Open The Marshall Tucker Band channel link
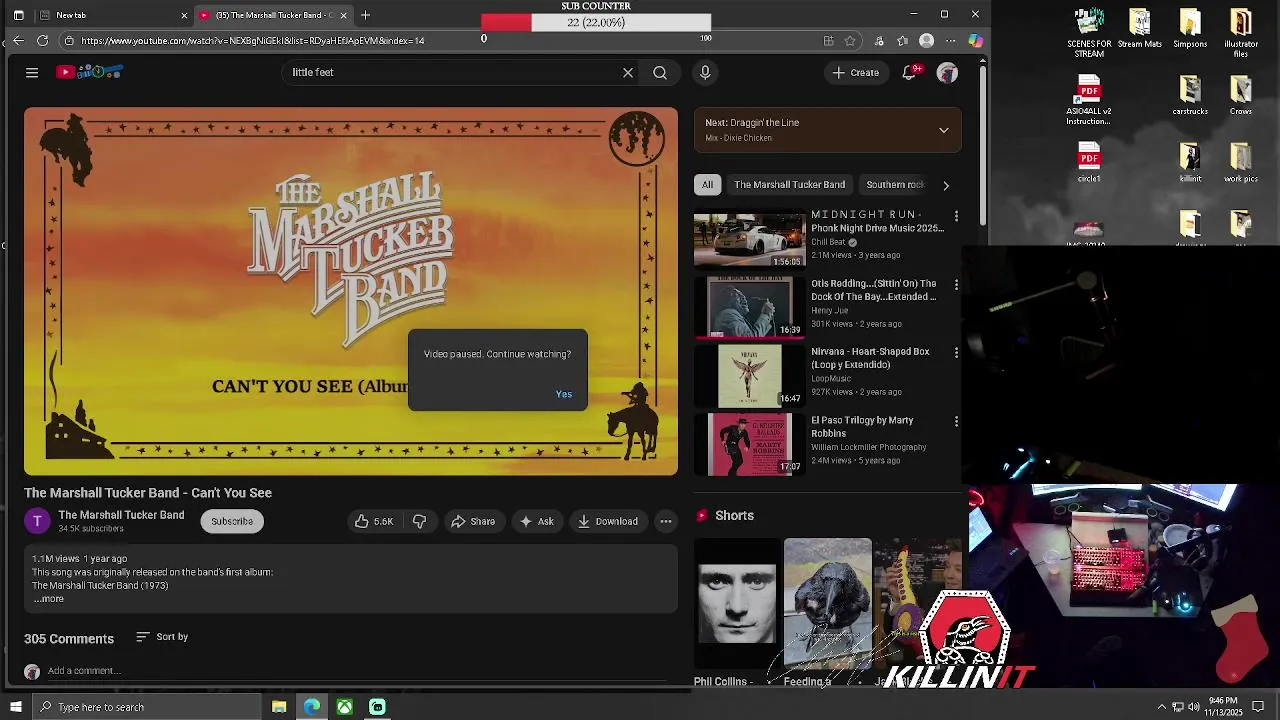The height and width of the screenshot is (720, 1280). pos(121,515)
